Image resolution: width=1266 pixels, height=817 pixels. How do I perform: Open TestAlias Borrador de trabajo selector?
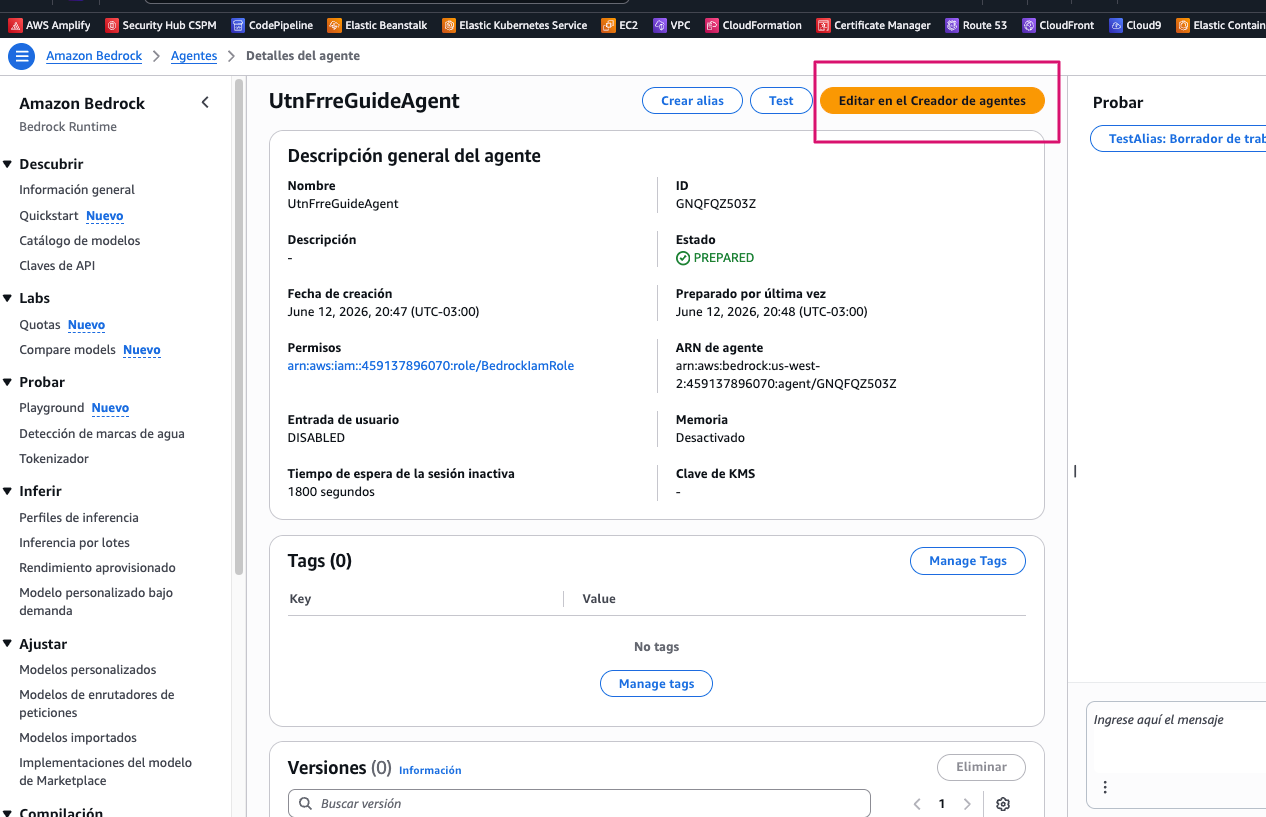tap(1180, 139)
